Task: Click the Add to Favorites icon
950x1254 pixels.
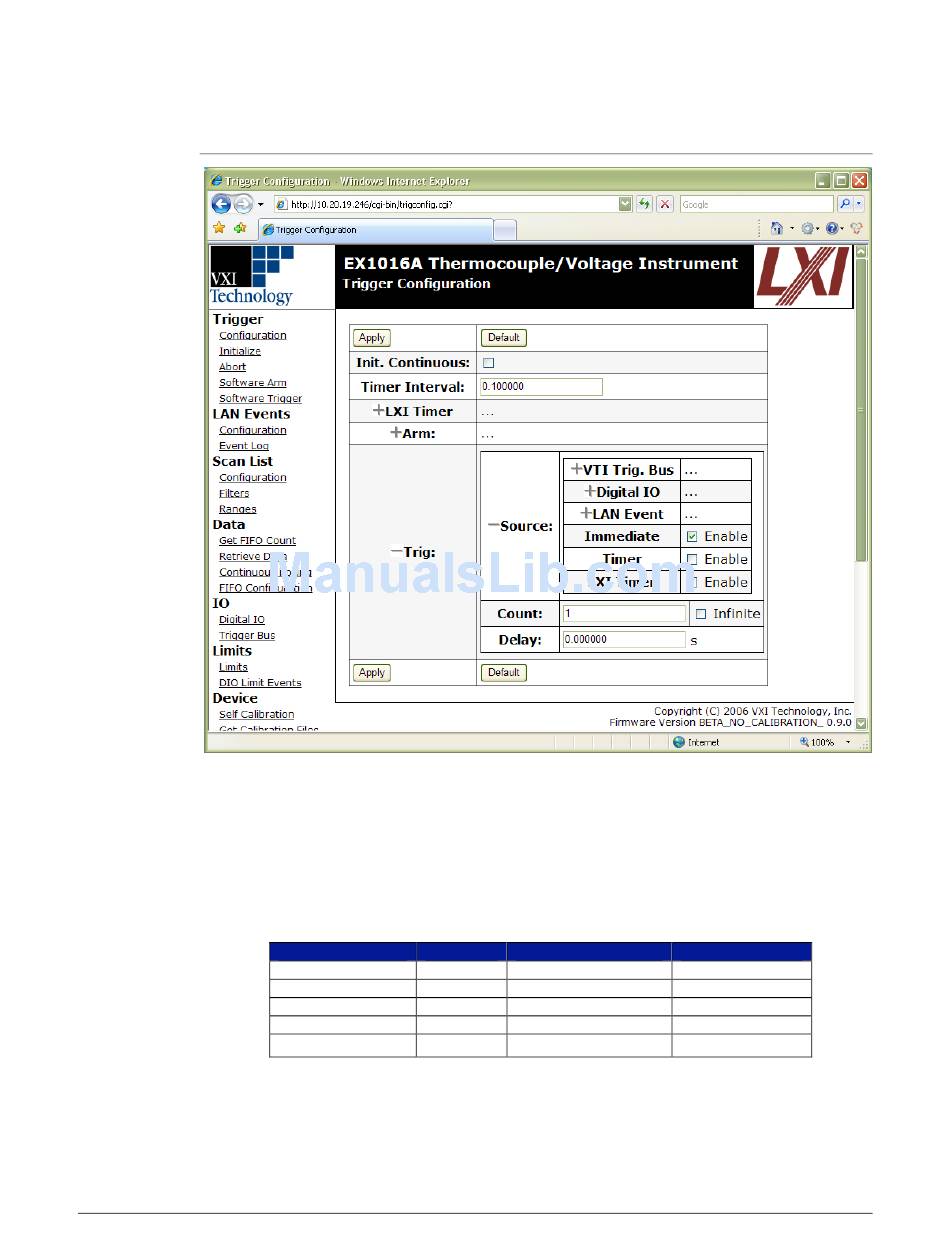Action: [240, 229]
